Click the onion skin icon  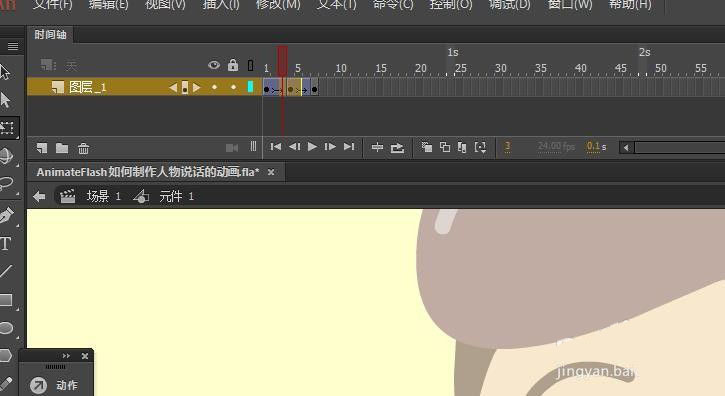(x=426, y=147)
